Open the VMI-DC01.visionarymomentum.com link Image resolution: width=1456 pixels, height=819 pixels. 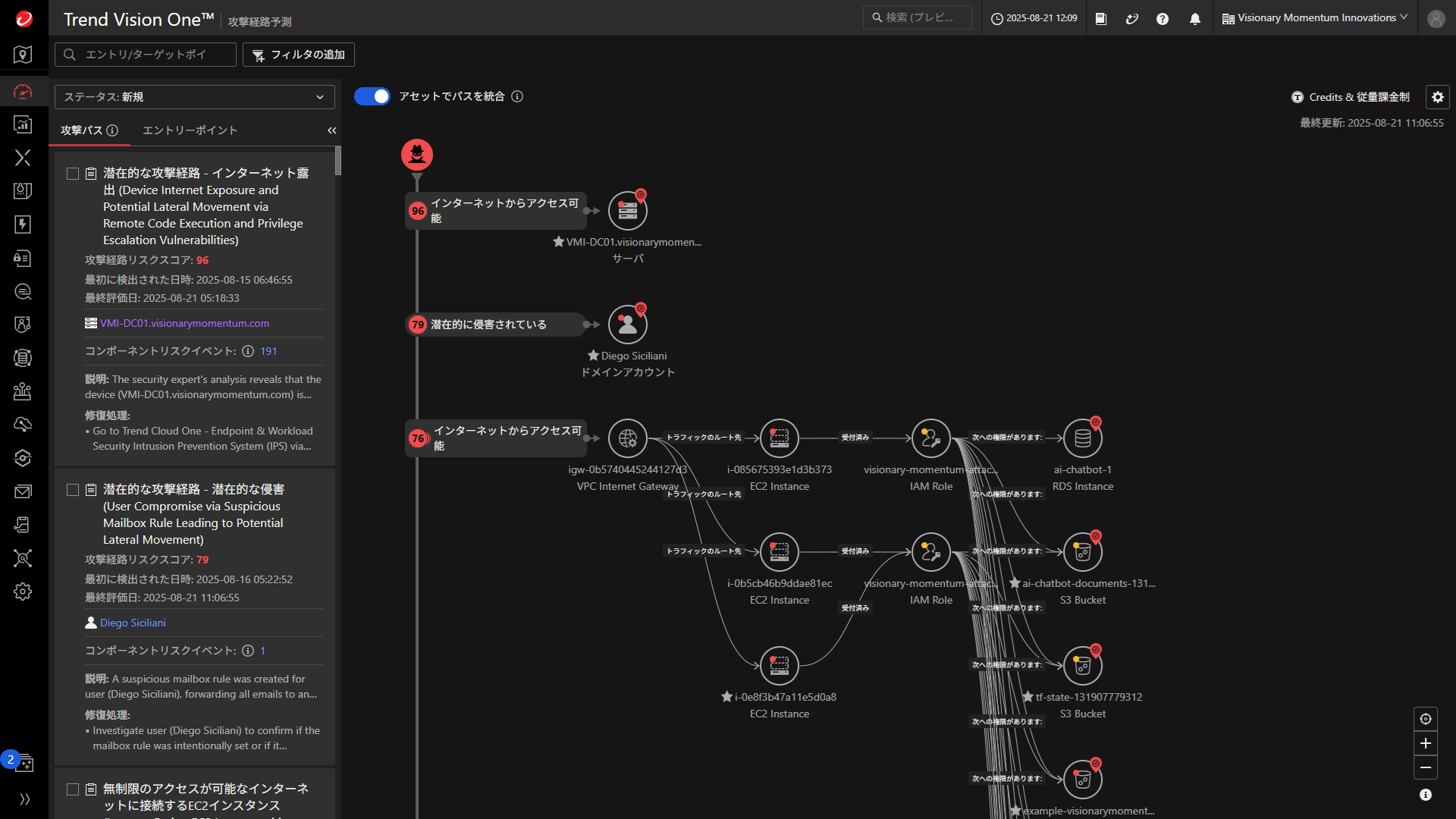[184, 323]
